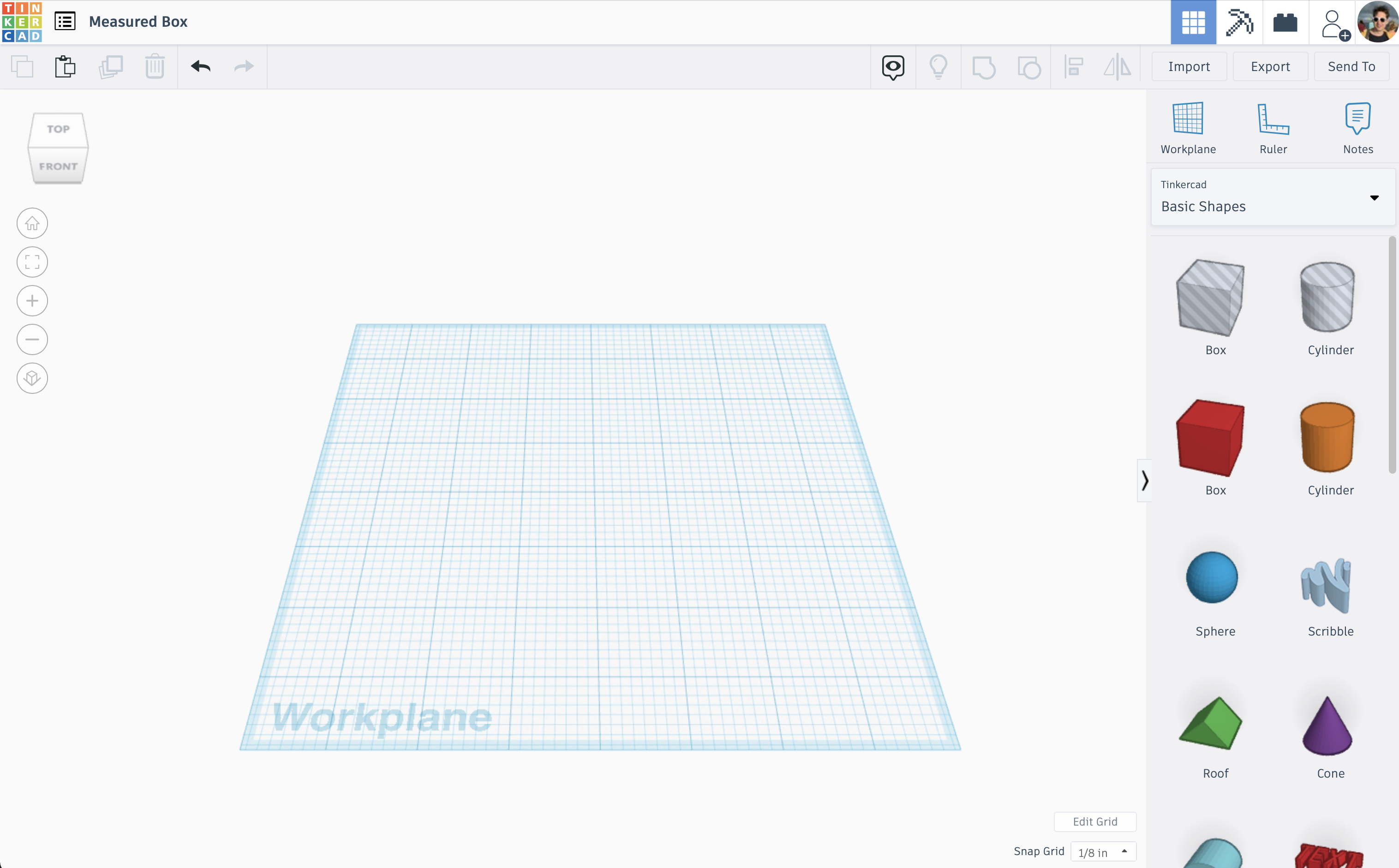Select the Sphere shape
1399x868 pixels.
coord(1214,577)
